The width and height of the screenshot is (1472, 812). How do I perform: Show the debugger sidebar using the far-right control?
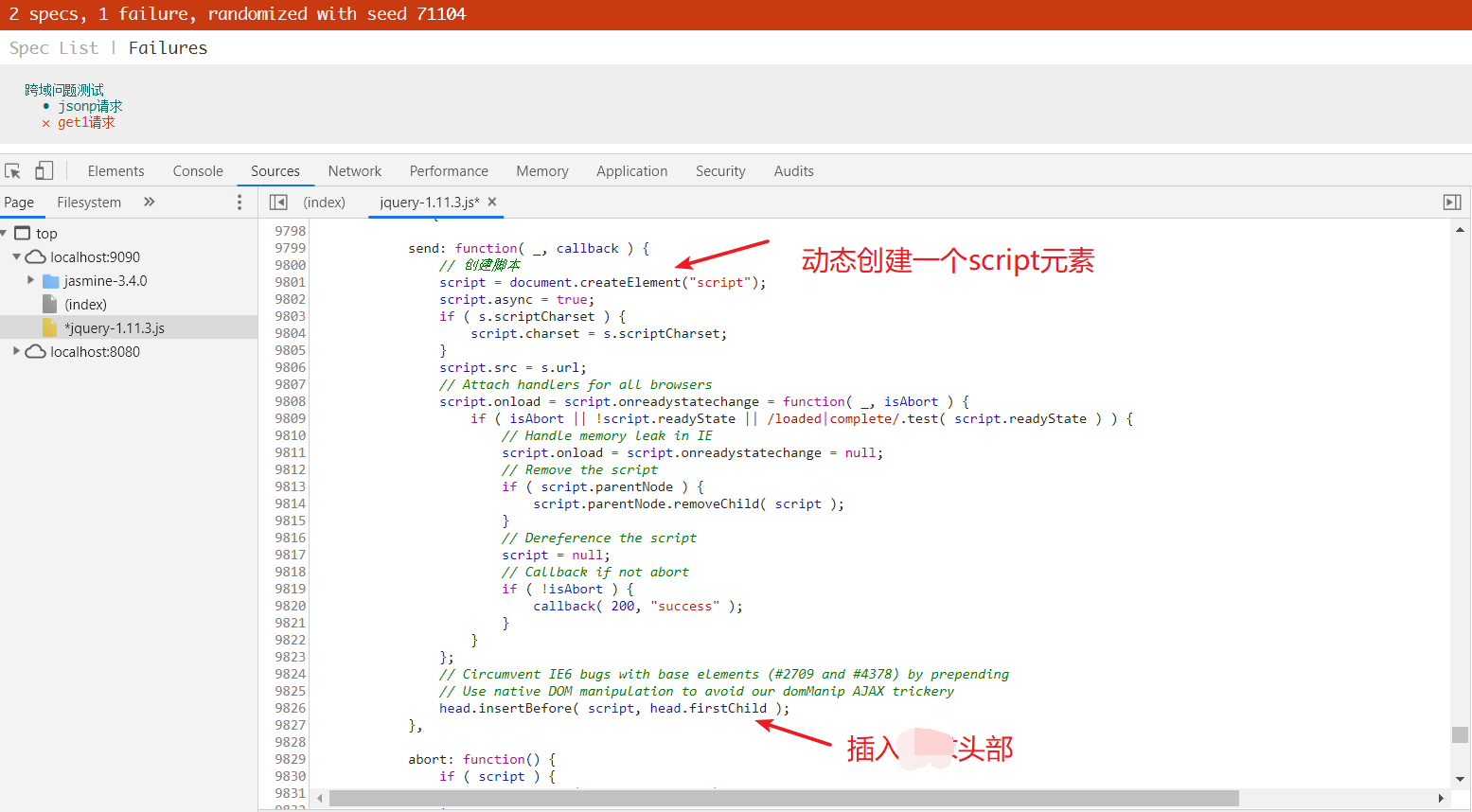tap(1453, 202)
